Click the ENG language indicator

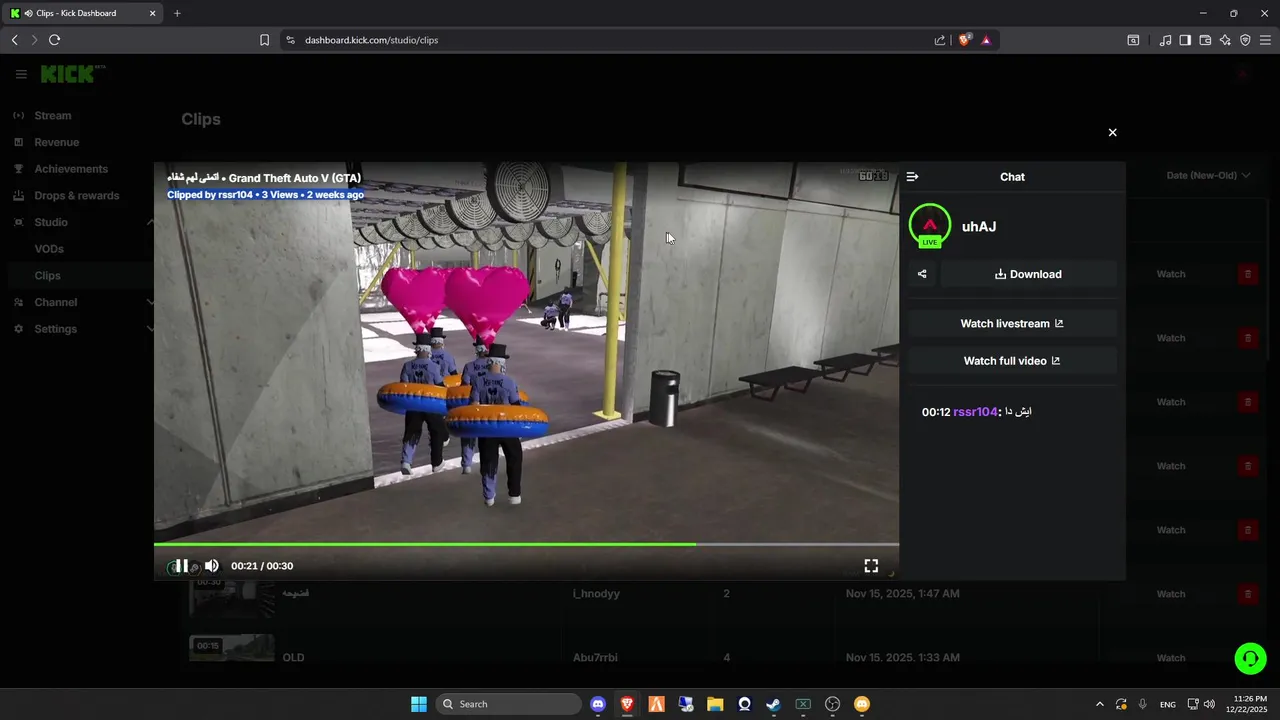[1168, 704]
